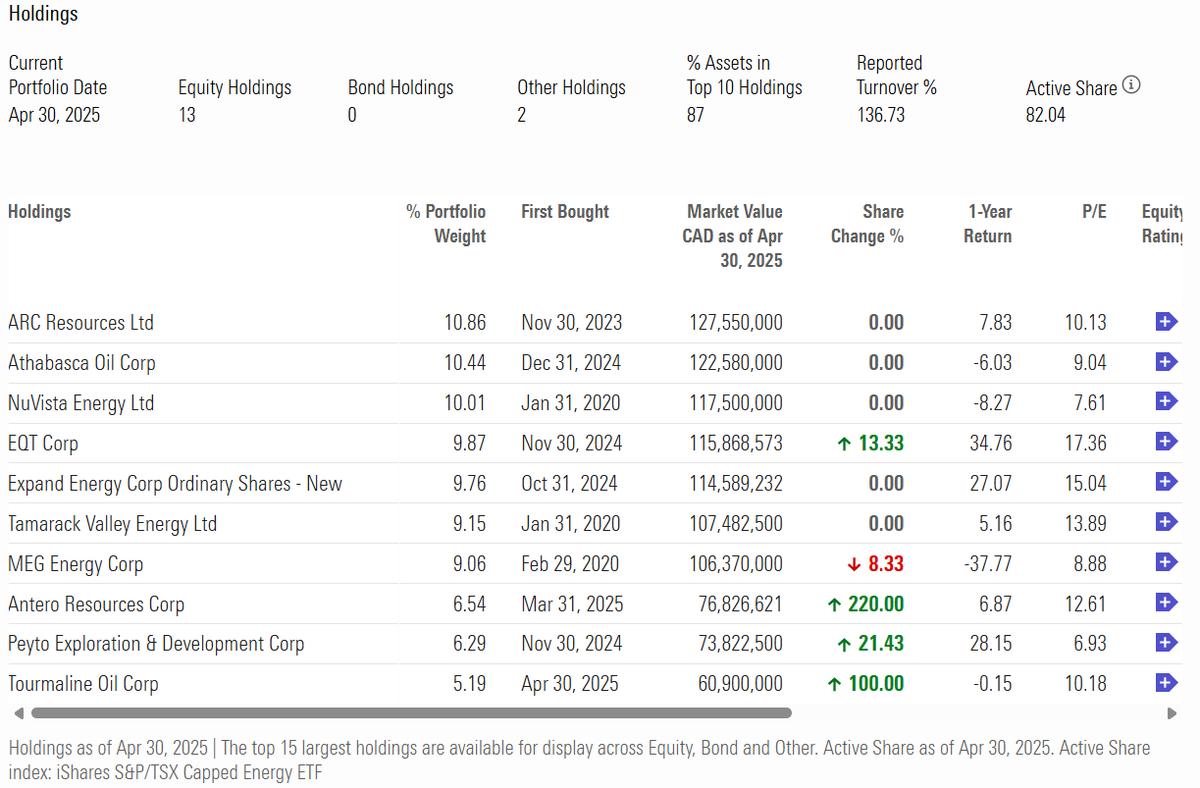1200x788 pixels.
Task: Open Tourmaline Oil Corp holding
Action: pyautogui.click(x=83, y=684)
